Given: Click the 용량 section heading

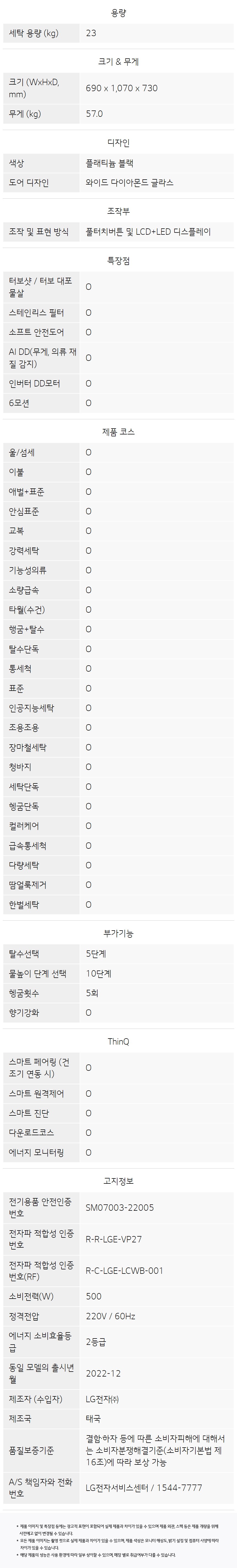Looking at the screenshot, I should click(x=118, y=12).
